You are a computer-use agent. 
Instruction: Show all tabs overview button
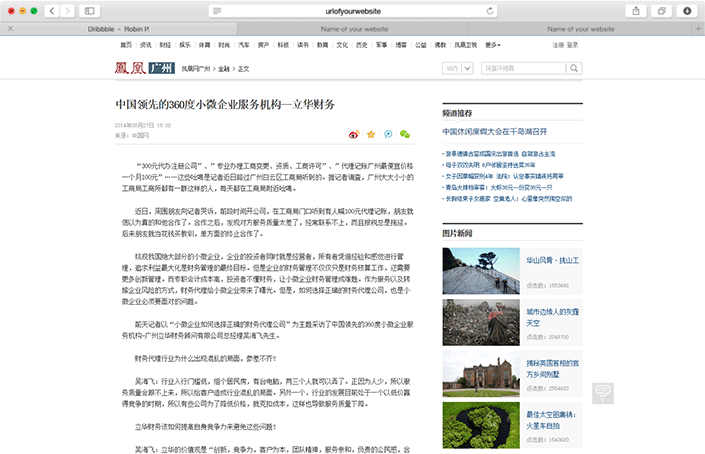661,10
